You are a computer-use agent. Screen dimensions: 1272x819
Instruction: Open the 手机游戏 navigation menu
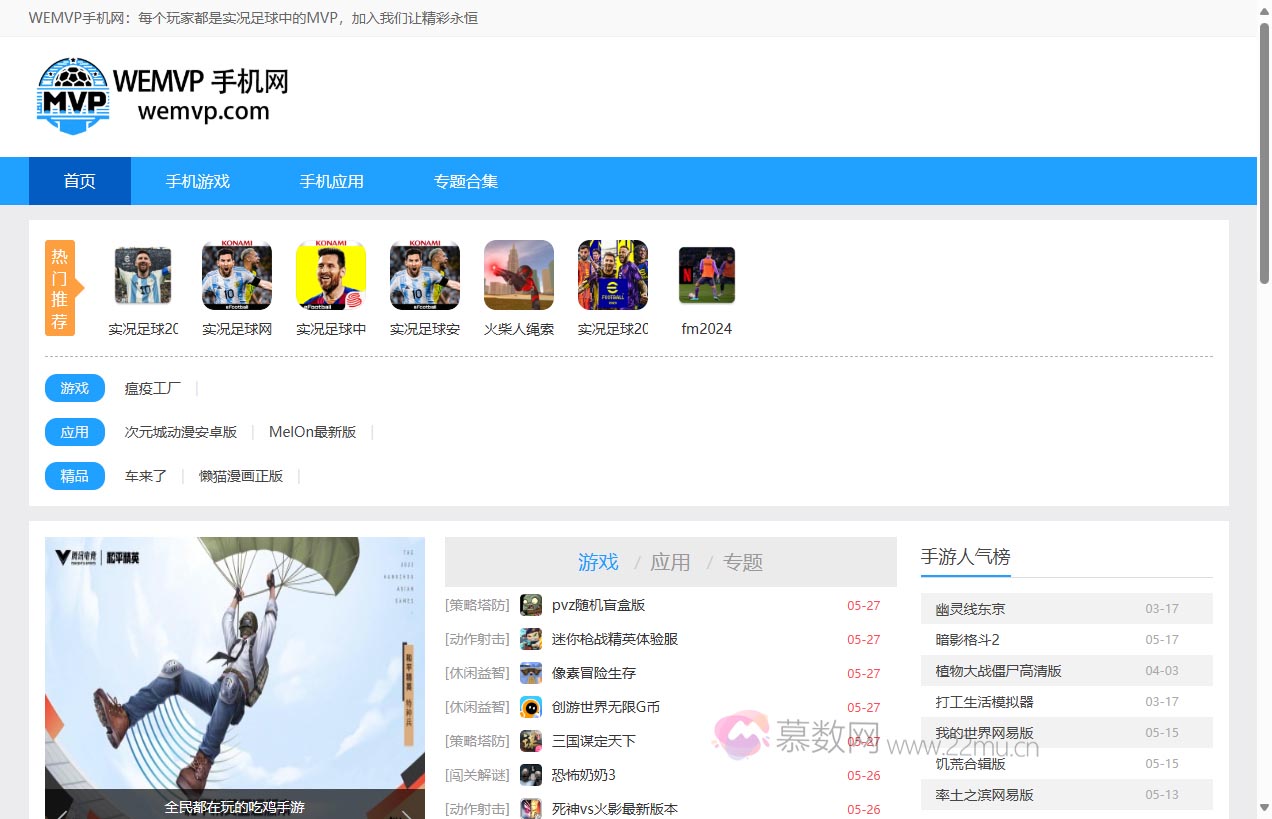(198, 181)
